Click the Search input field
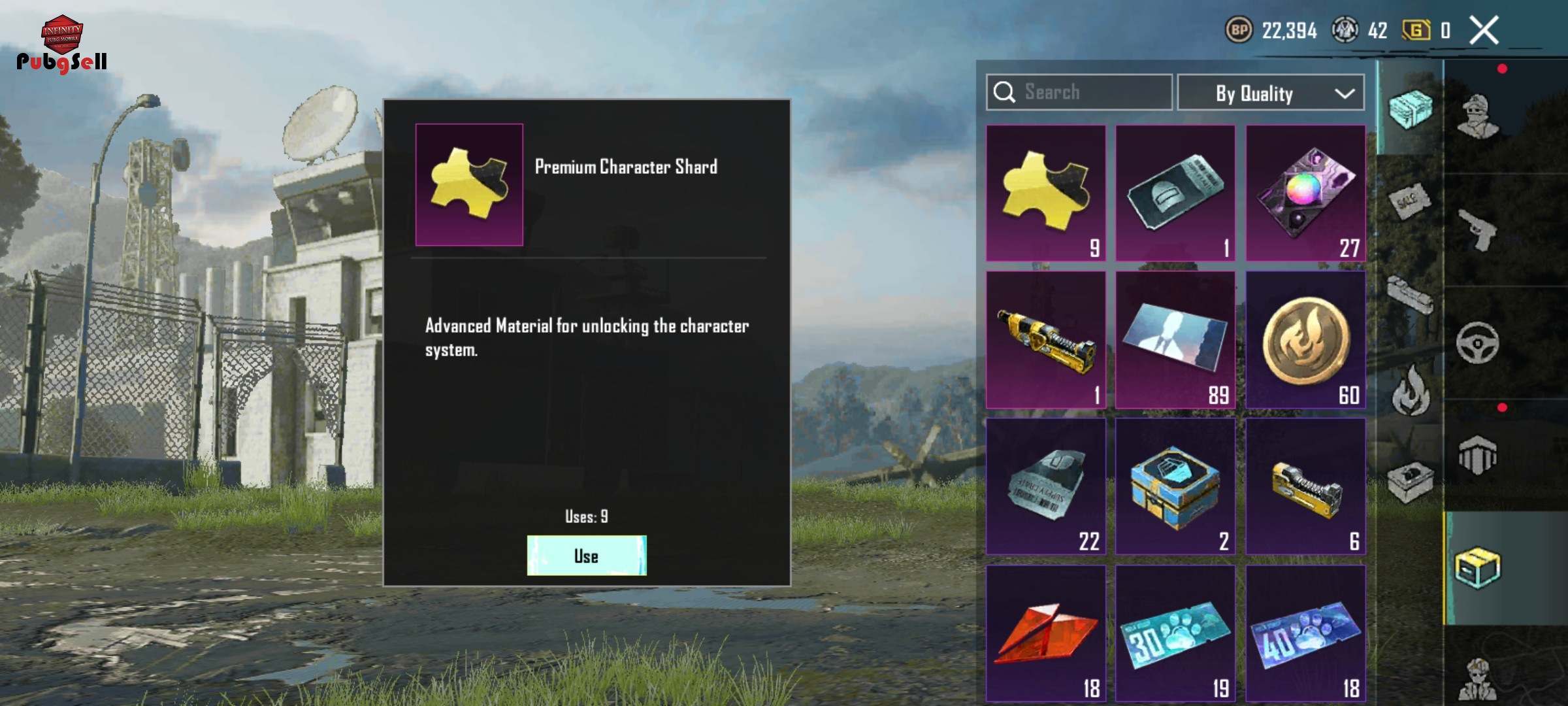 pos(1079,92)
